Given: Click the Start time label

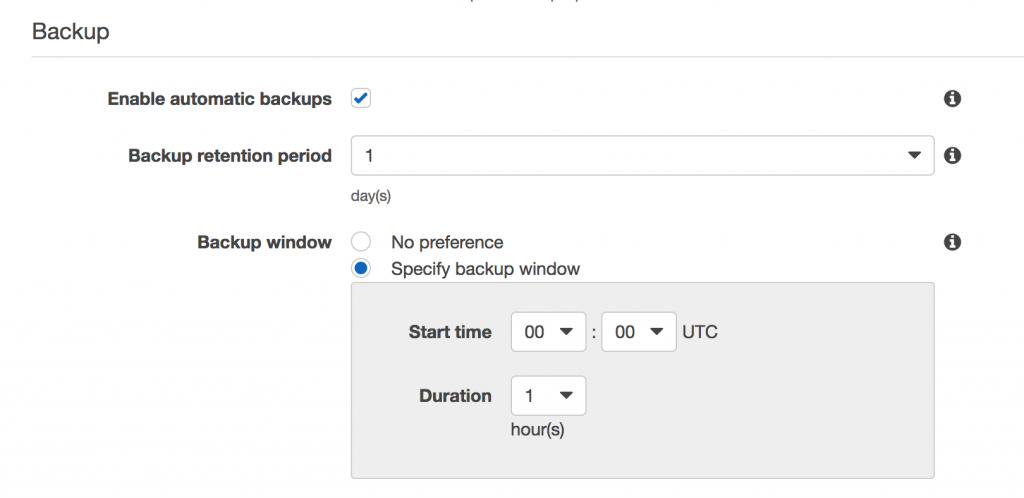Looking at the screenshot, I should [450, 332].
